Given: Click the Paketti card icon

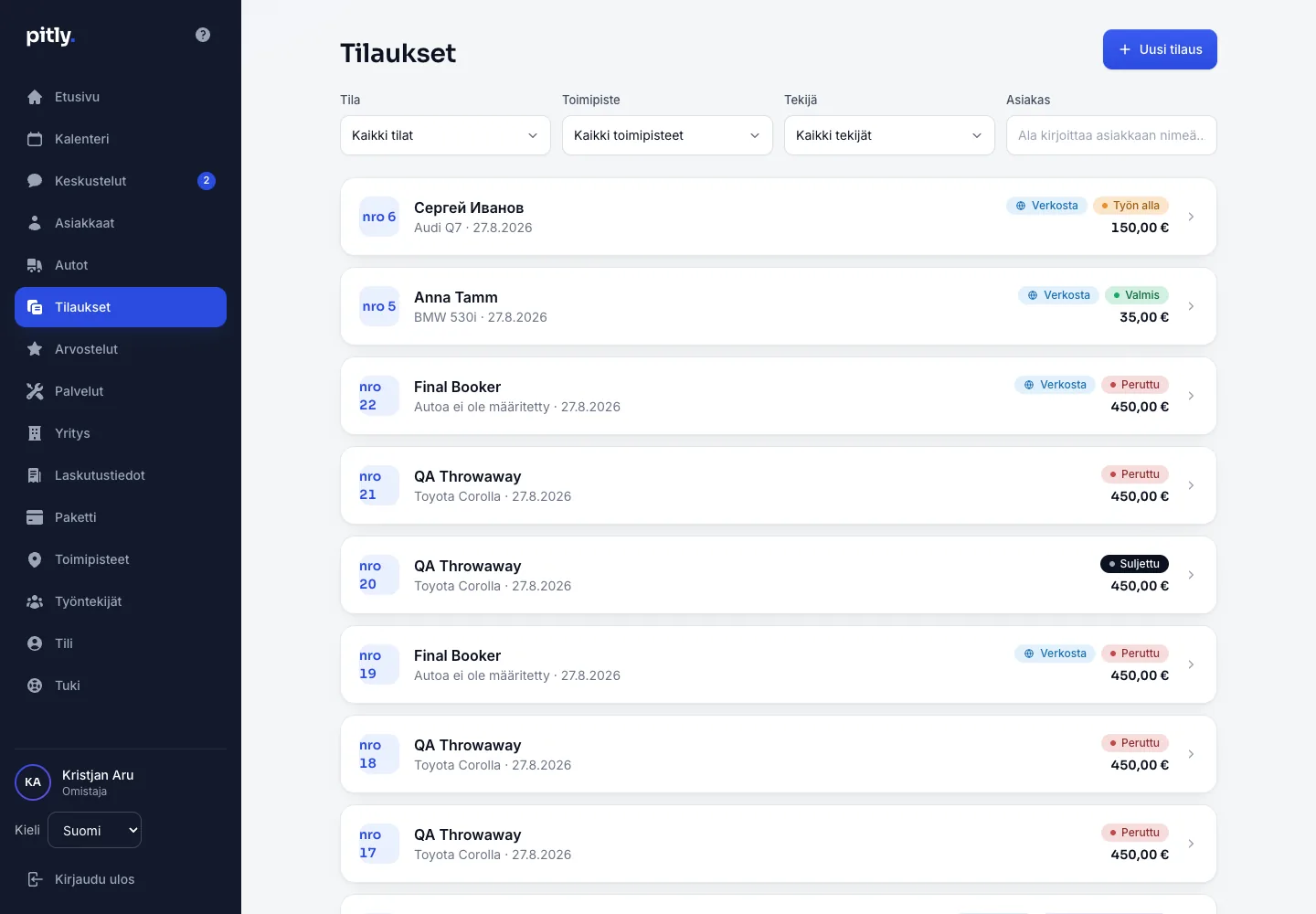Looking at the screenshot, I should [x=35, y=517].
